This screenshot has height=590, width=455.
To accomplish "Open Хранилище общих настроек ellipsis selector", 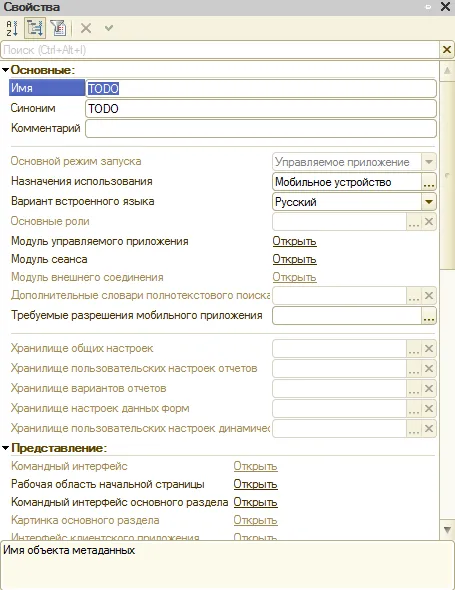I will [x=414, y=349].
